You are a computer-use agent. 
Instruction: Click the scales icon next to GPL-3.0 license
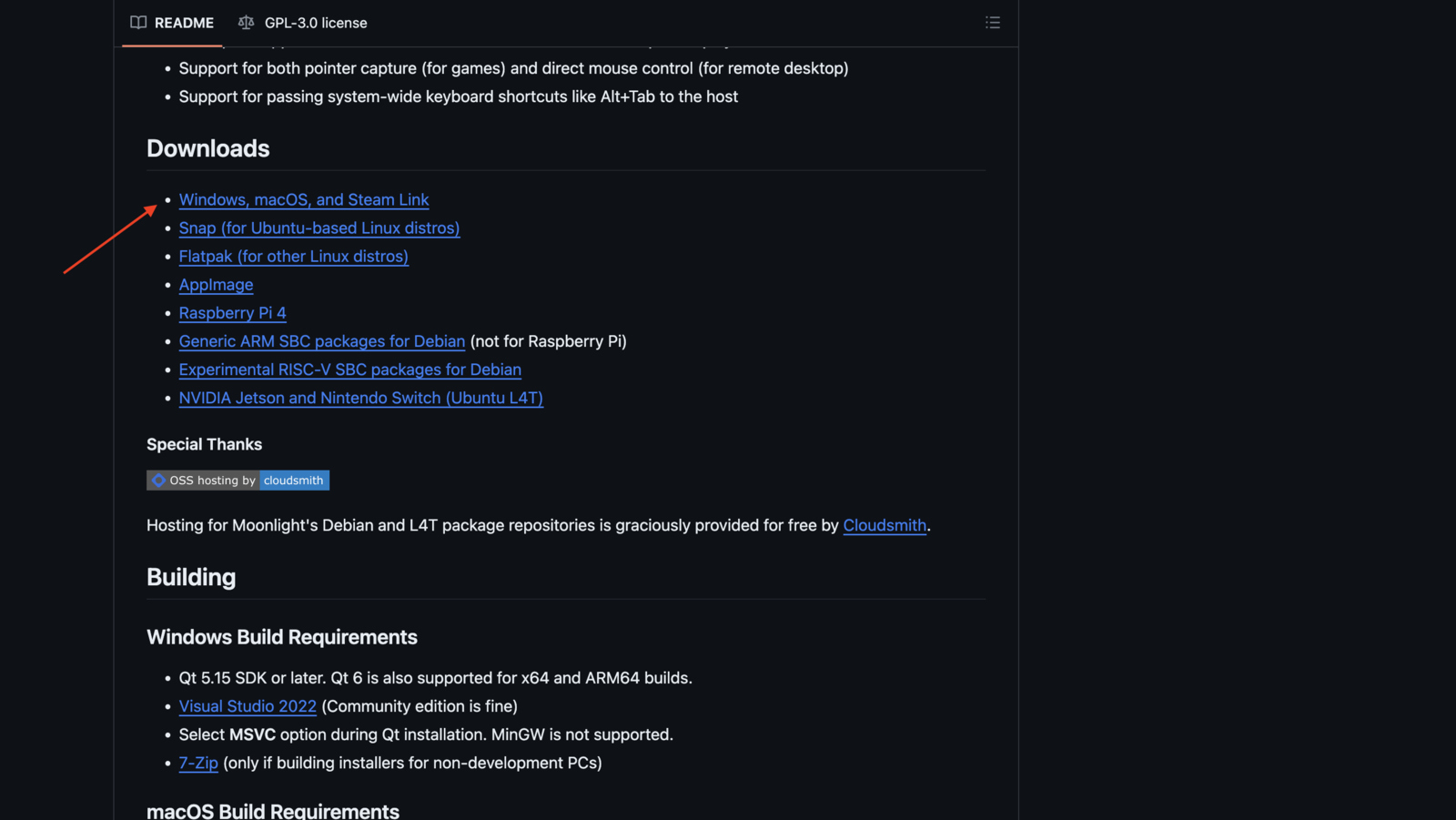246,23
